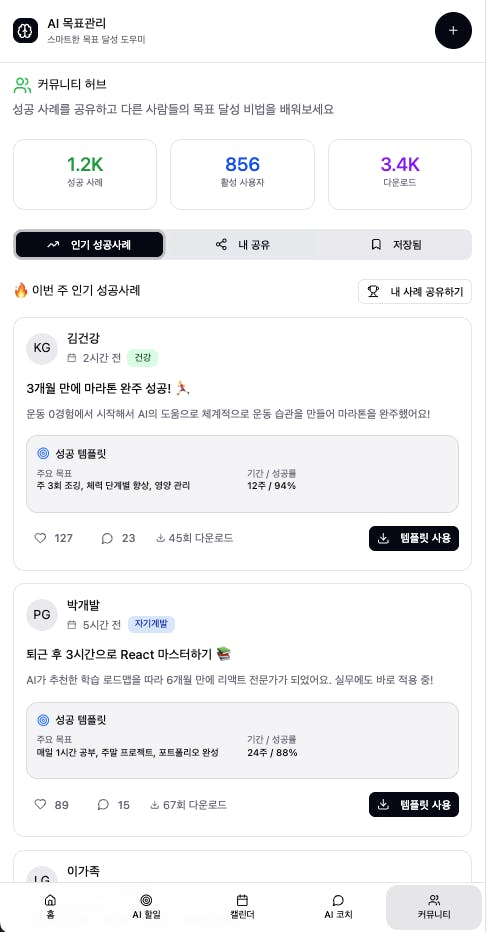Screen dimensions: 487x932
Task: Click the 67회 다운로드 download icon
Action: tap(155, 805)
